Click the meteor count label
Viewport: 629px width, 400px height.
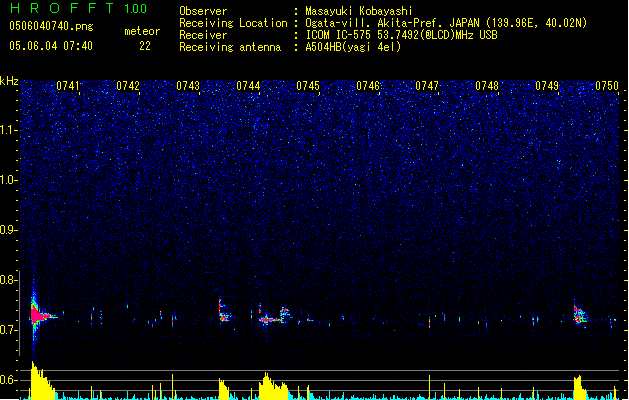pyautogui.click(x=142, y=31)
